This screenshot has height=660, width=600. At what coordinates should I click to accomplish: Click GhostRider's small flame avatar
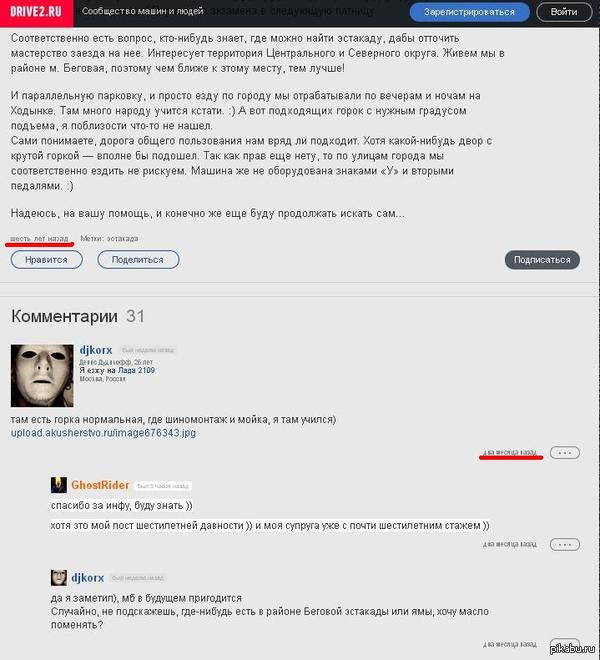[x=59, y=485]
